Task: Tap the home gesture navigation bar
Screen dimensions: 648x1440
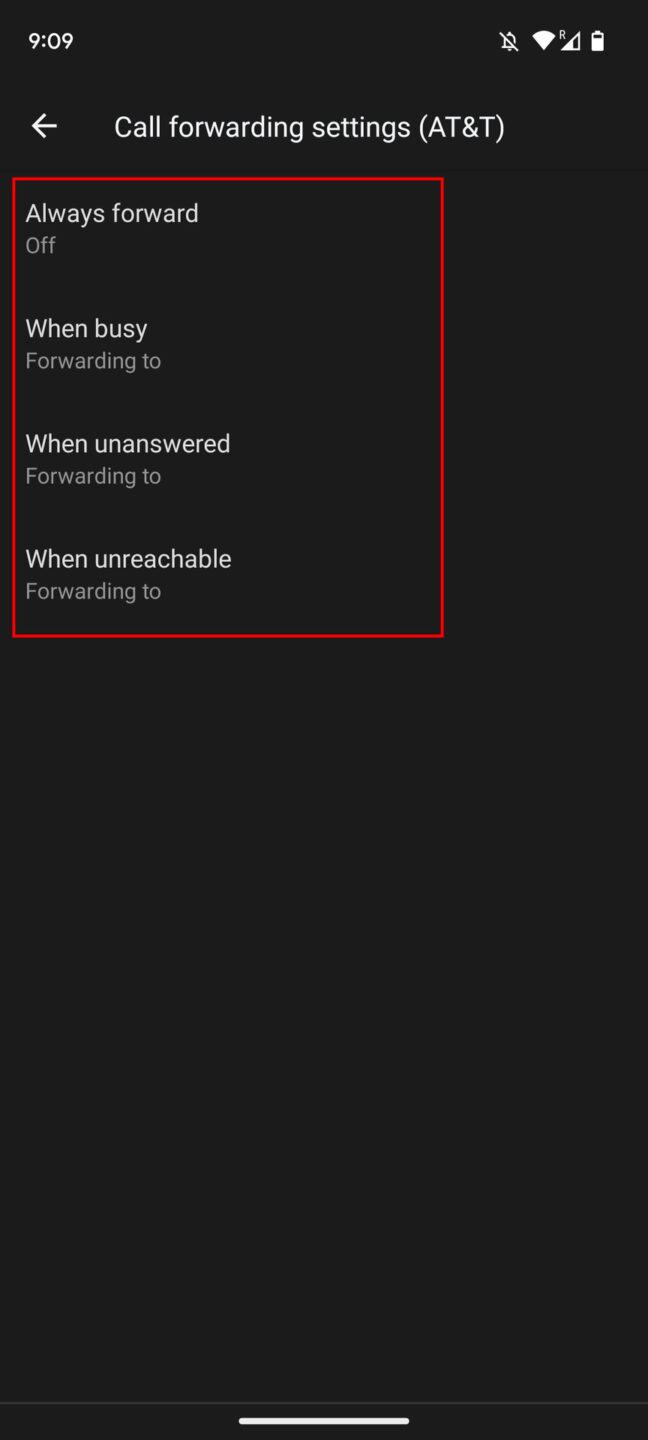Action: 324,1420
